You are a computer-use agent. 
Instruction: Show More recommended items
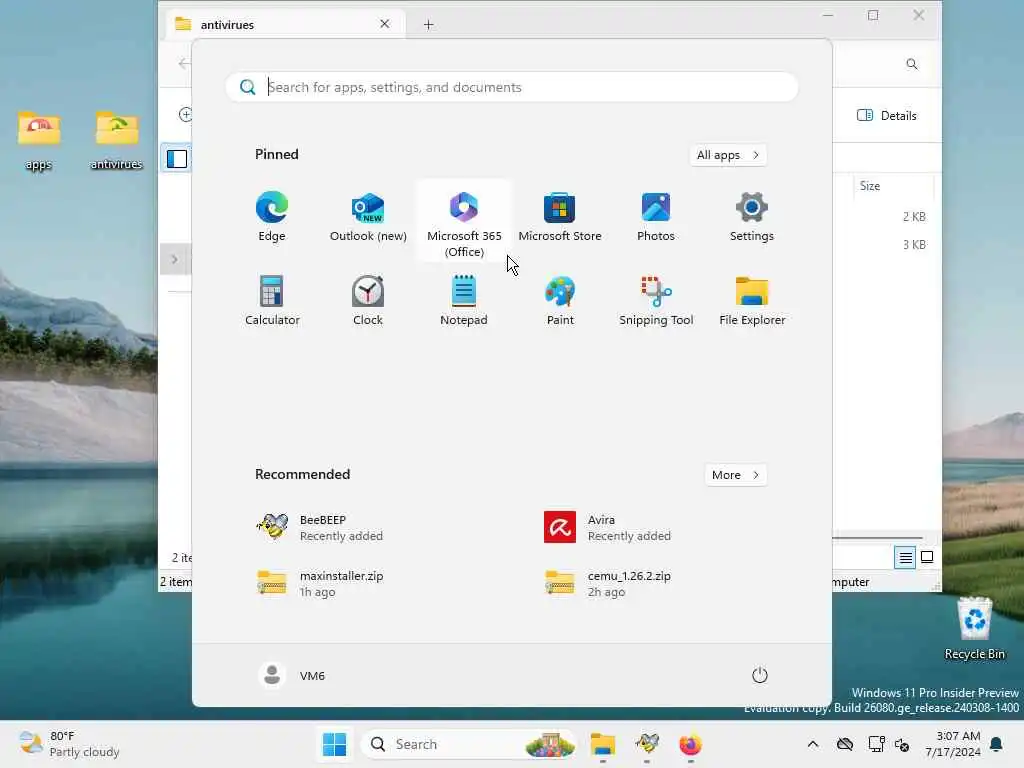coord(735,475)
